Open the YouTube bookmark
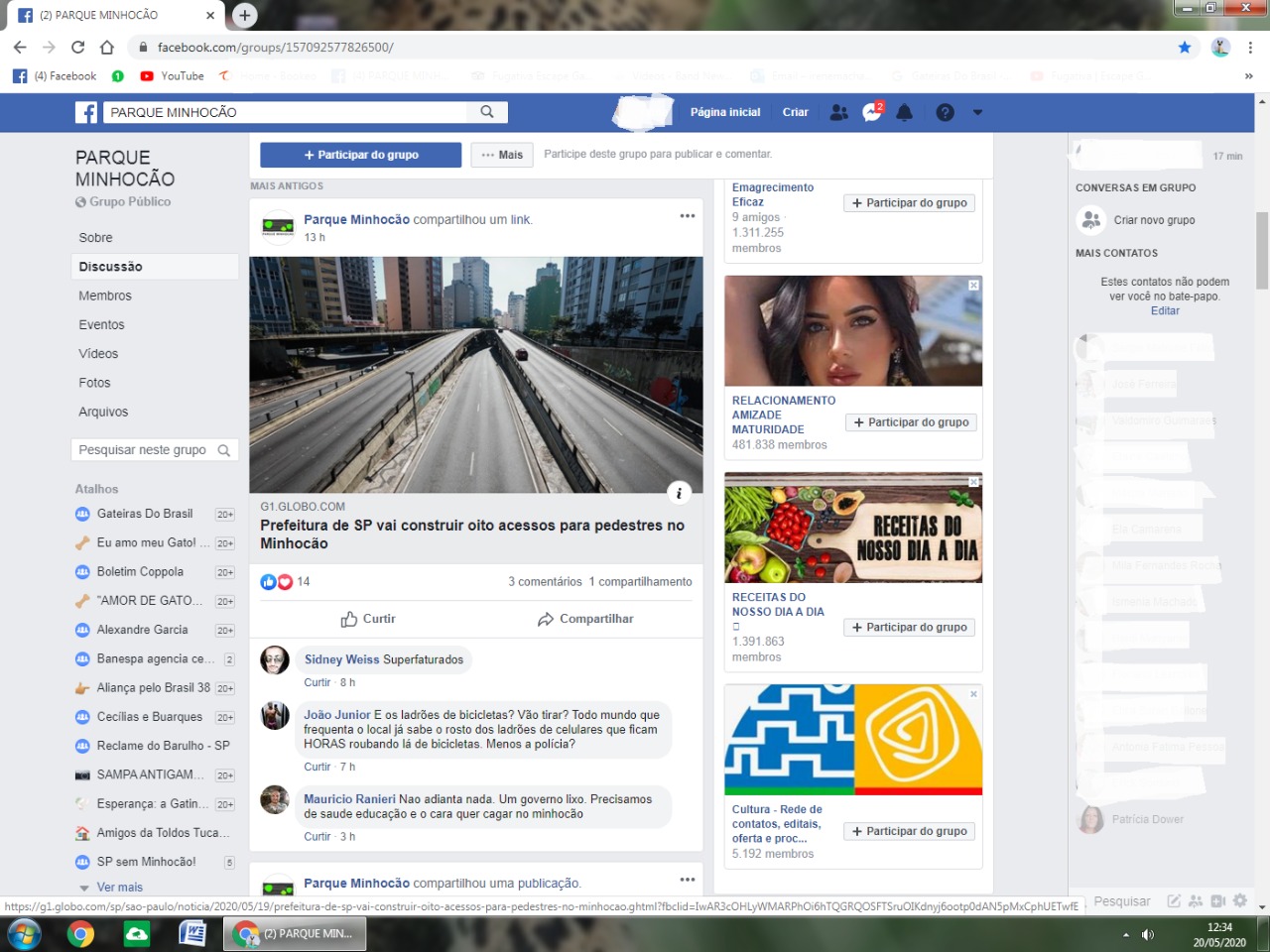This screenshot has height=952, width=1270. click(173, 75)
